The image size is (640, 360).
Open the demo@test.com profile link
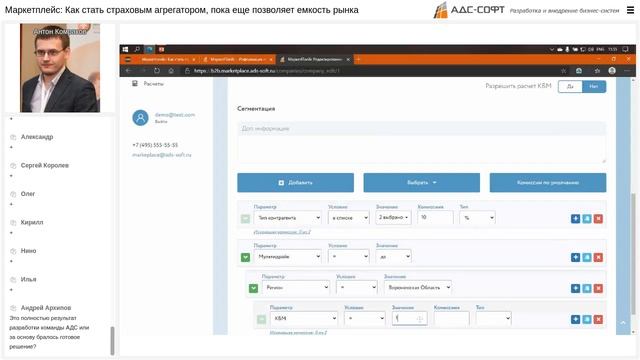[175, 115]
